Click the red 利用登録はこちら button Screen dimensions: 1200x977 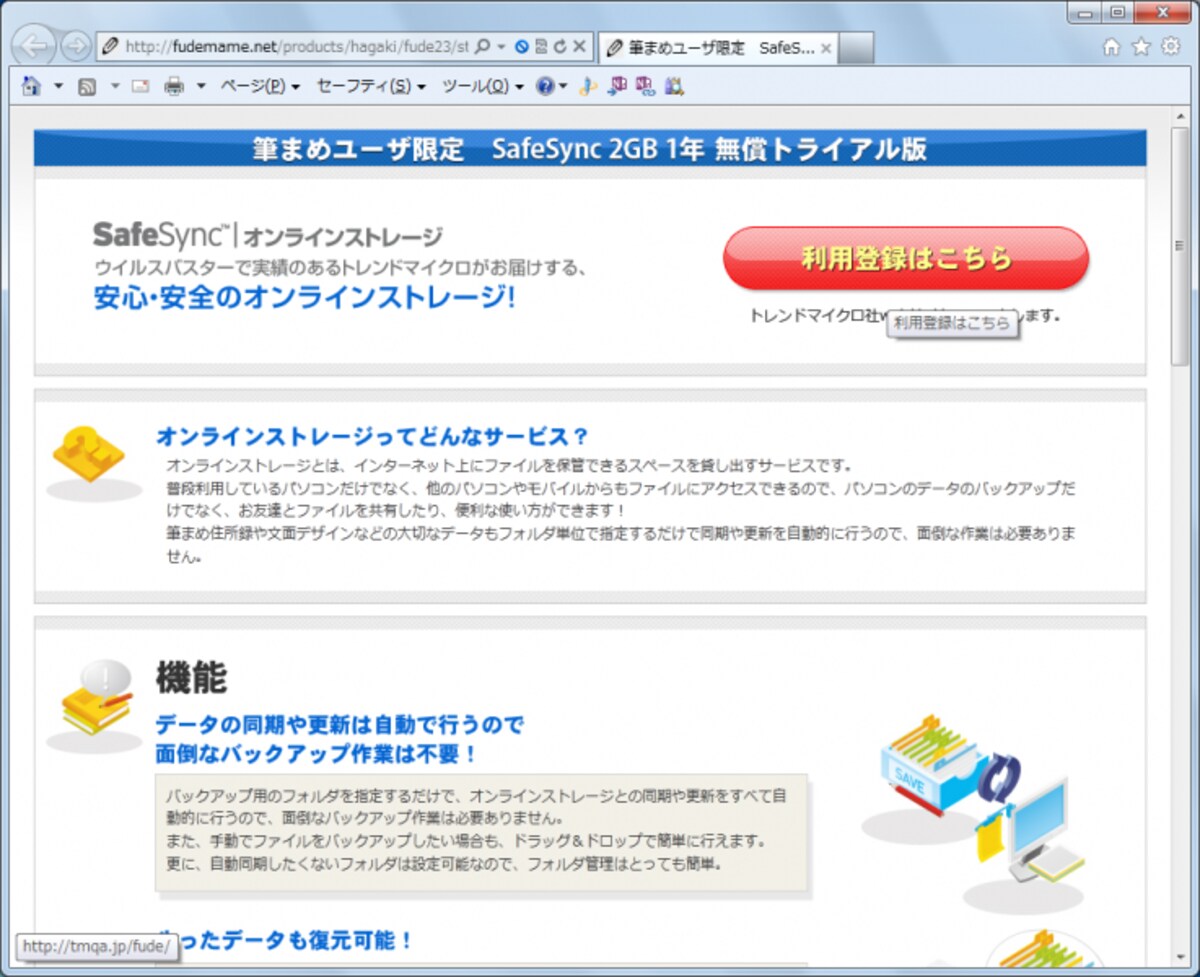pyautogui.click(x=906, y=258)
